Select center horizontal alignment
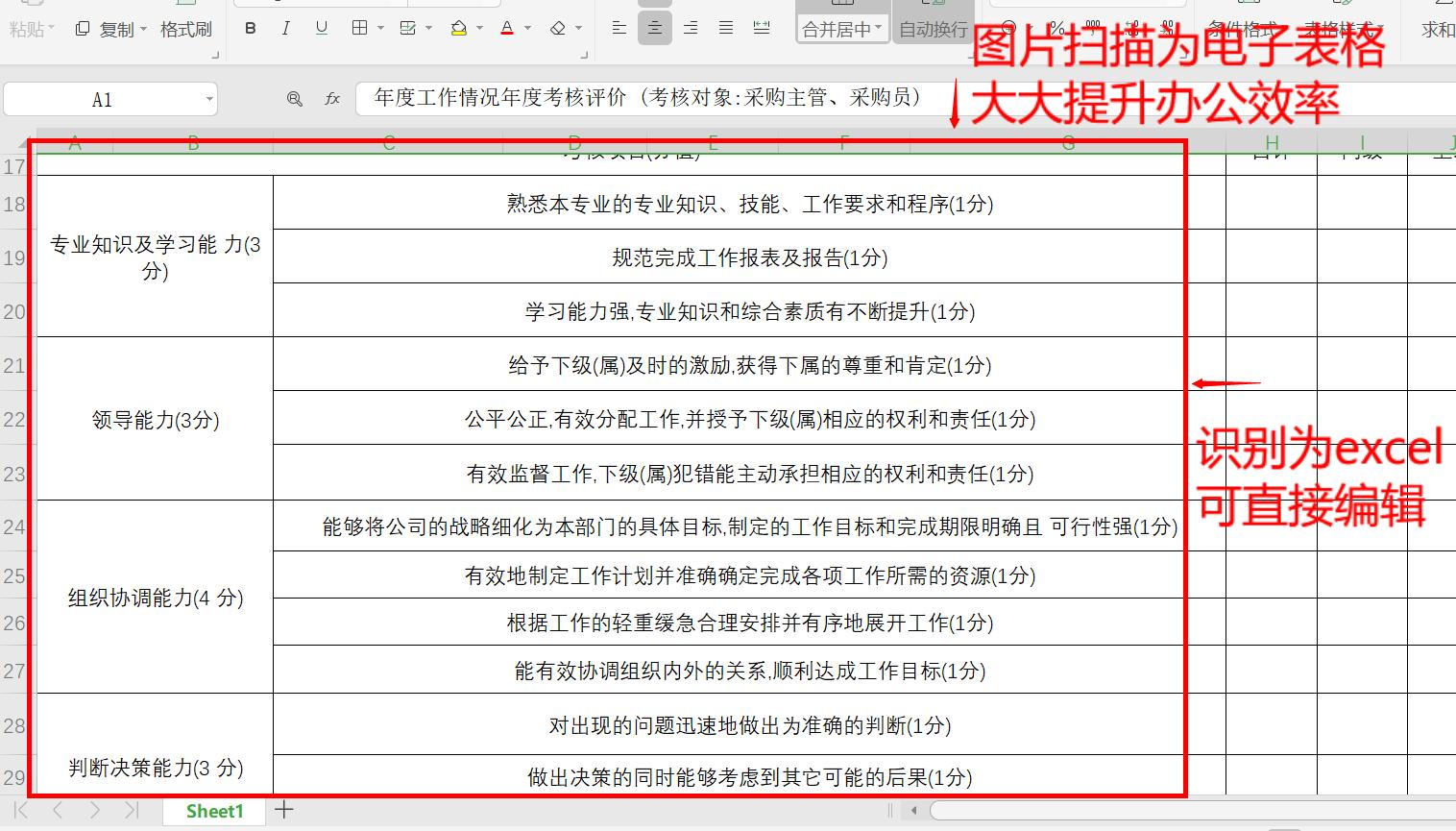The width and height of the screenshot is (1456, 831). pyautogui.click(x=655, y=29)
